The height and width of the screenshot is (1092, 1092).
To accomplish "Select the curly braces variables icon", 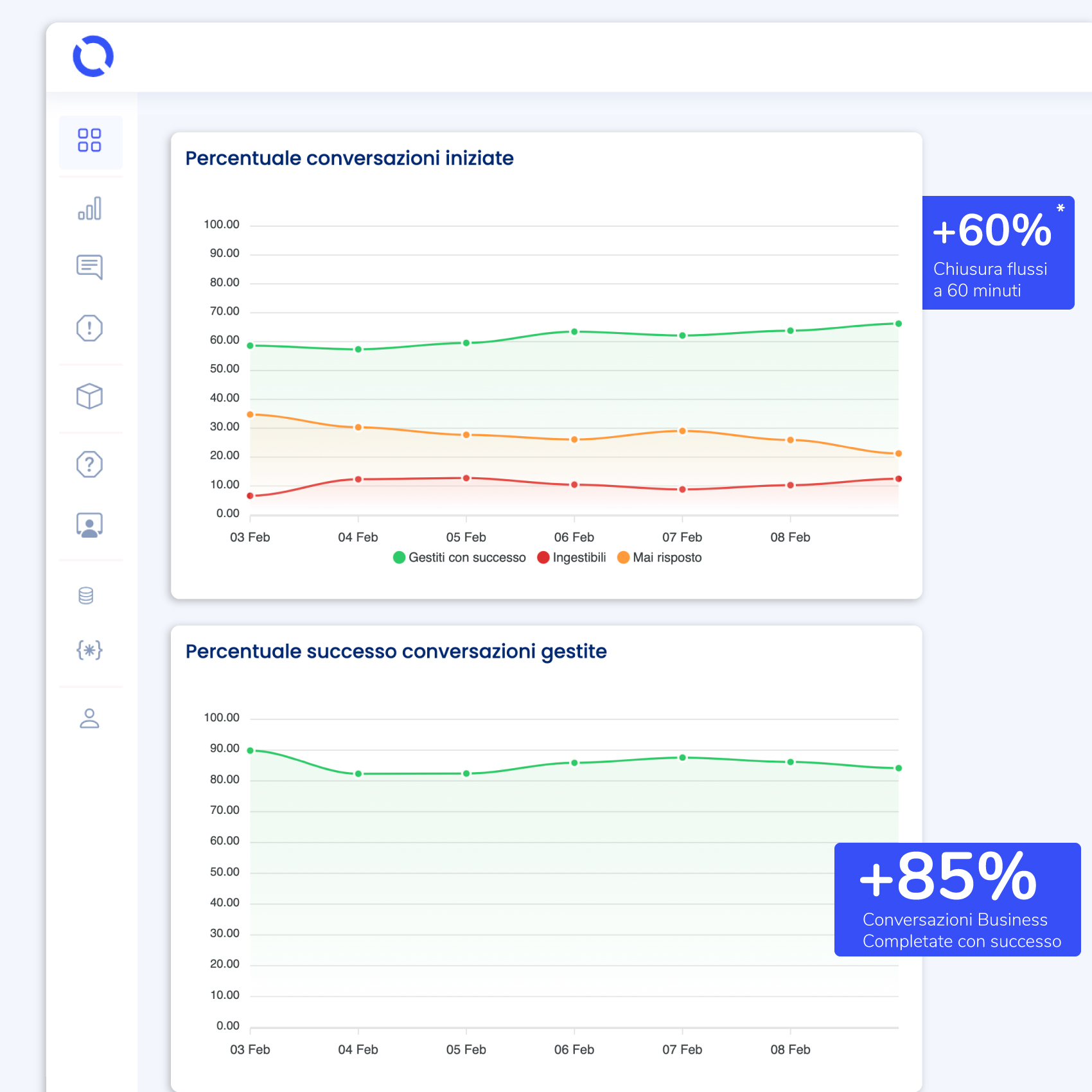I will point(89,650).
